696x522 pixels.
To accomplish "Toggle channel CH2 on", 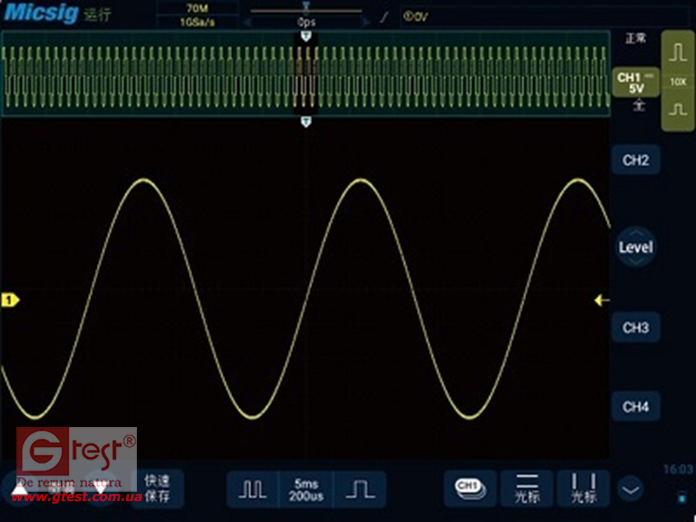I will (x=635, y=160).
